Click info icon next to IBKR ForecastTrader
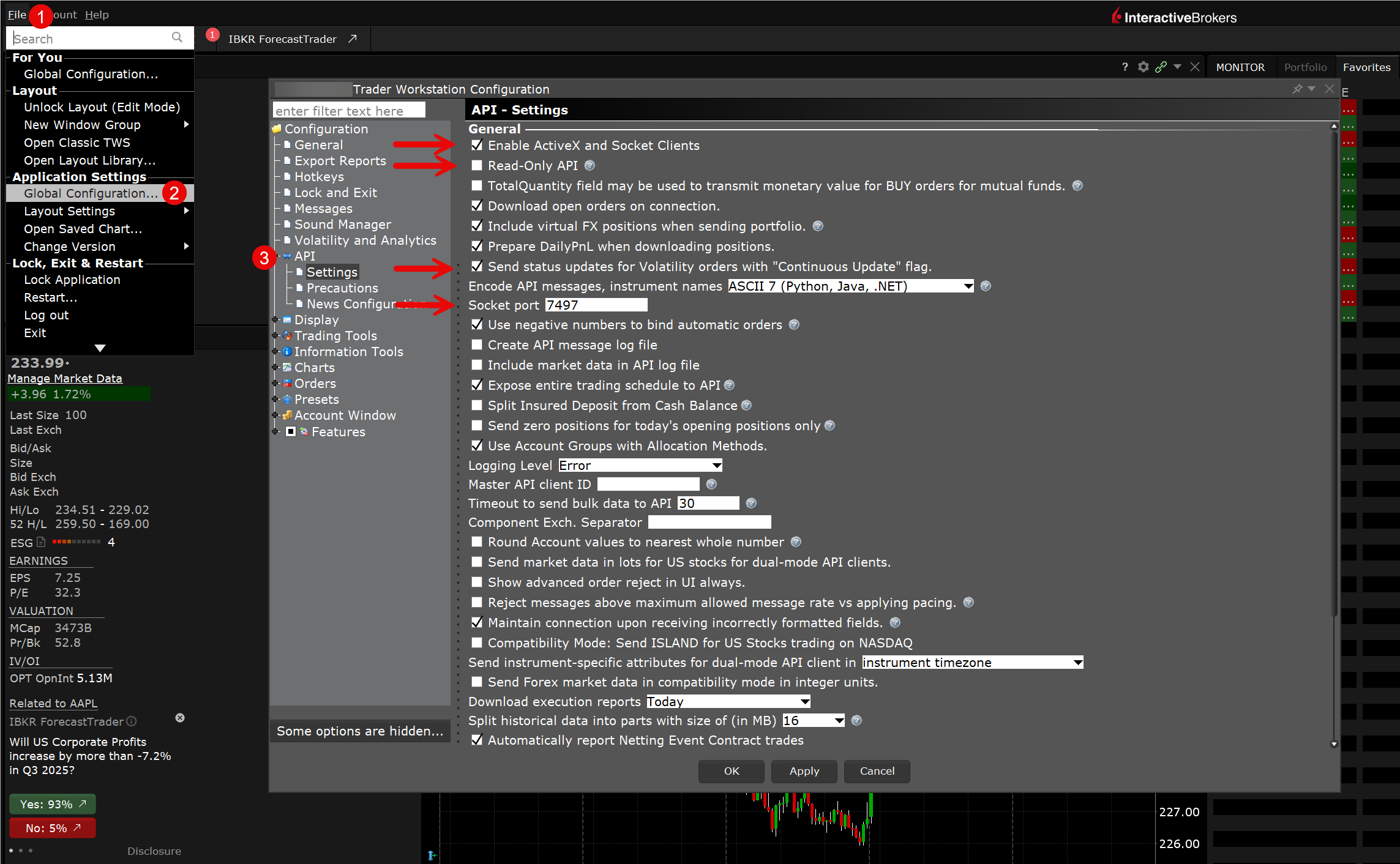Viewport: 1400px width, 864px height. pyautogui.click(x=132, y=721)
